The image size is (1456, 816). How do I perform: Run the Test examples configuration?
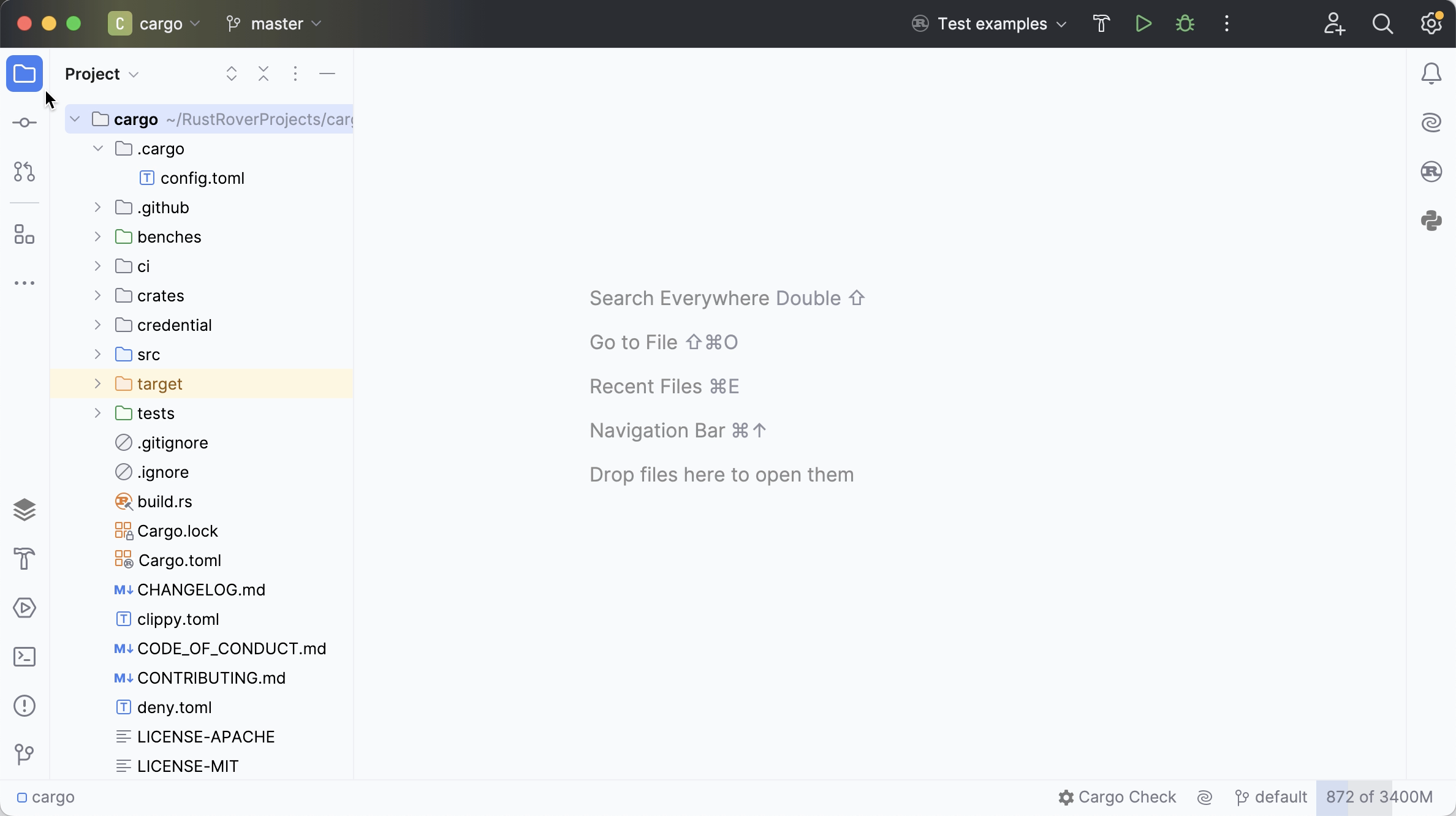click(x=1143, y=24)
